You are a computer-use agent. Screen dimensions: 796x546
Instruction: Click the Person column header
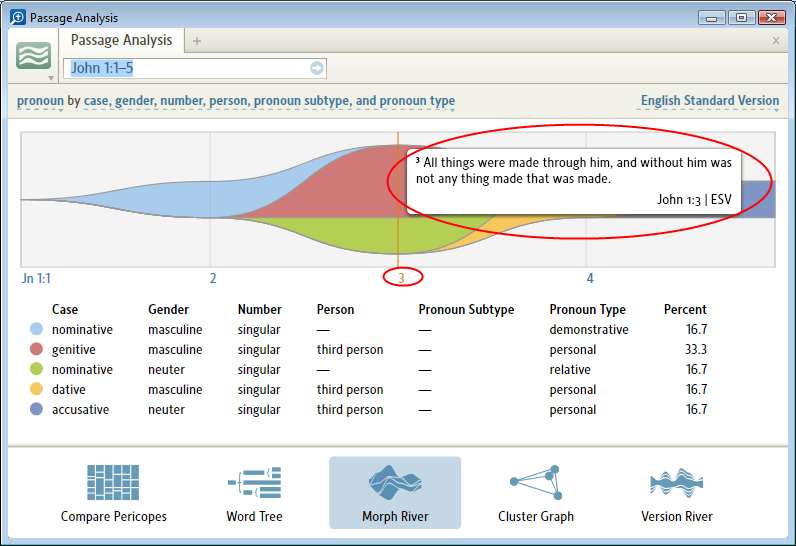pos(335,309)
